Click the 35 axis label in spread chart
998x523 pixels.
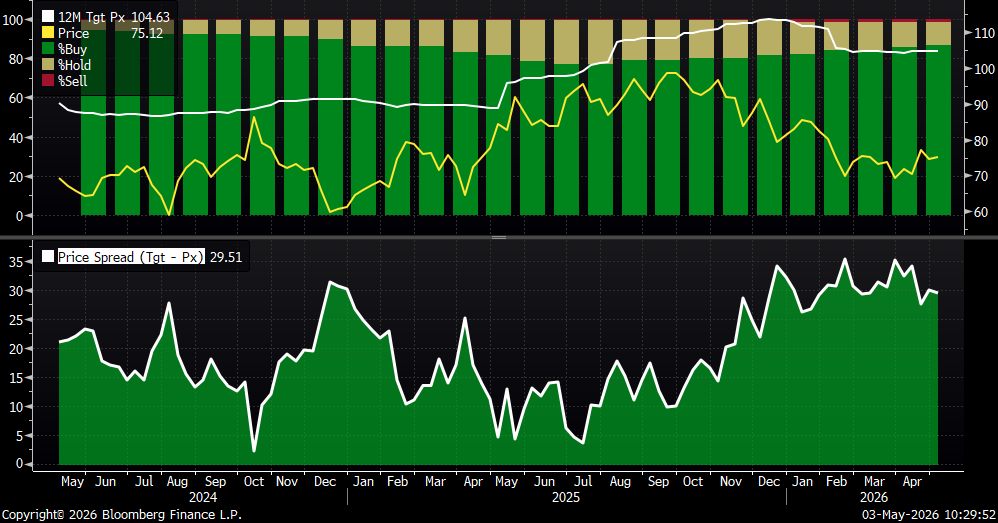17,262
